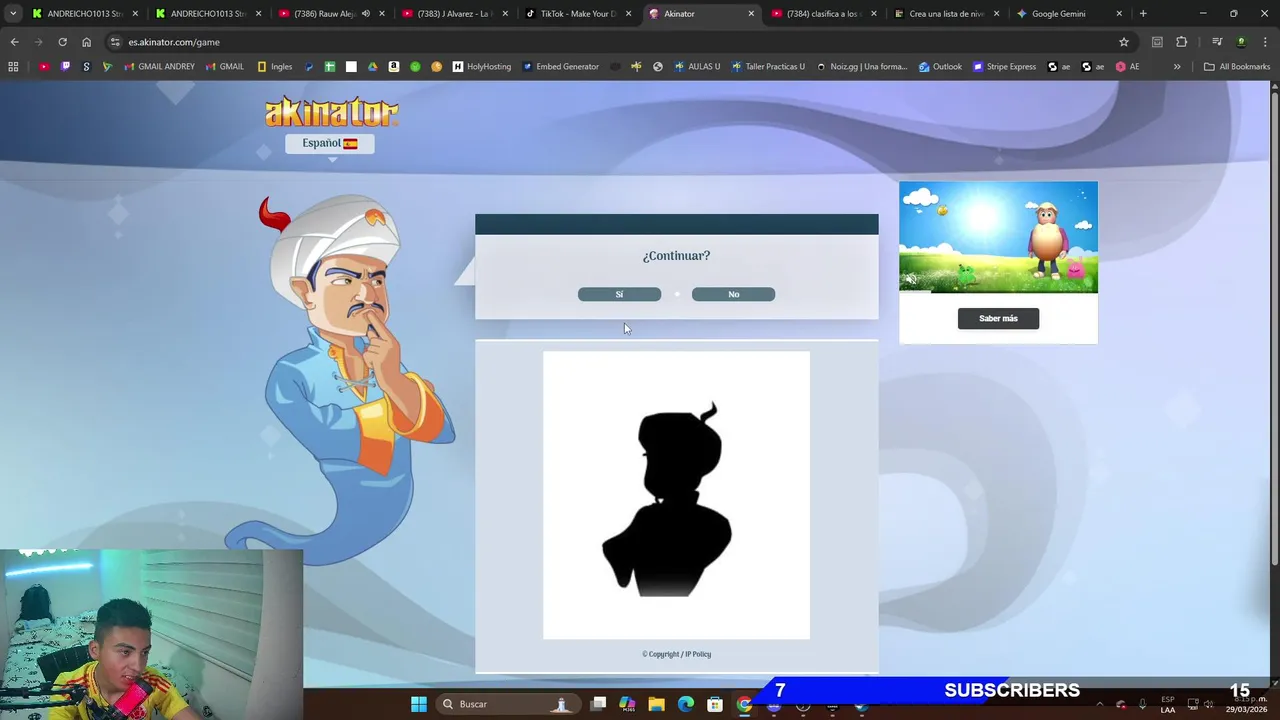Click the page vertical scrollbar

1274,330
